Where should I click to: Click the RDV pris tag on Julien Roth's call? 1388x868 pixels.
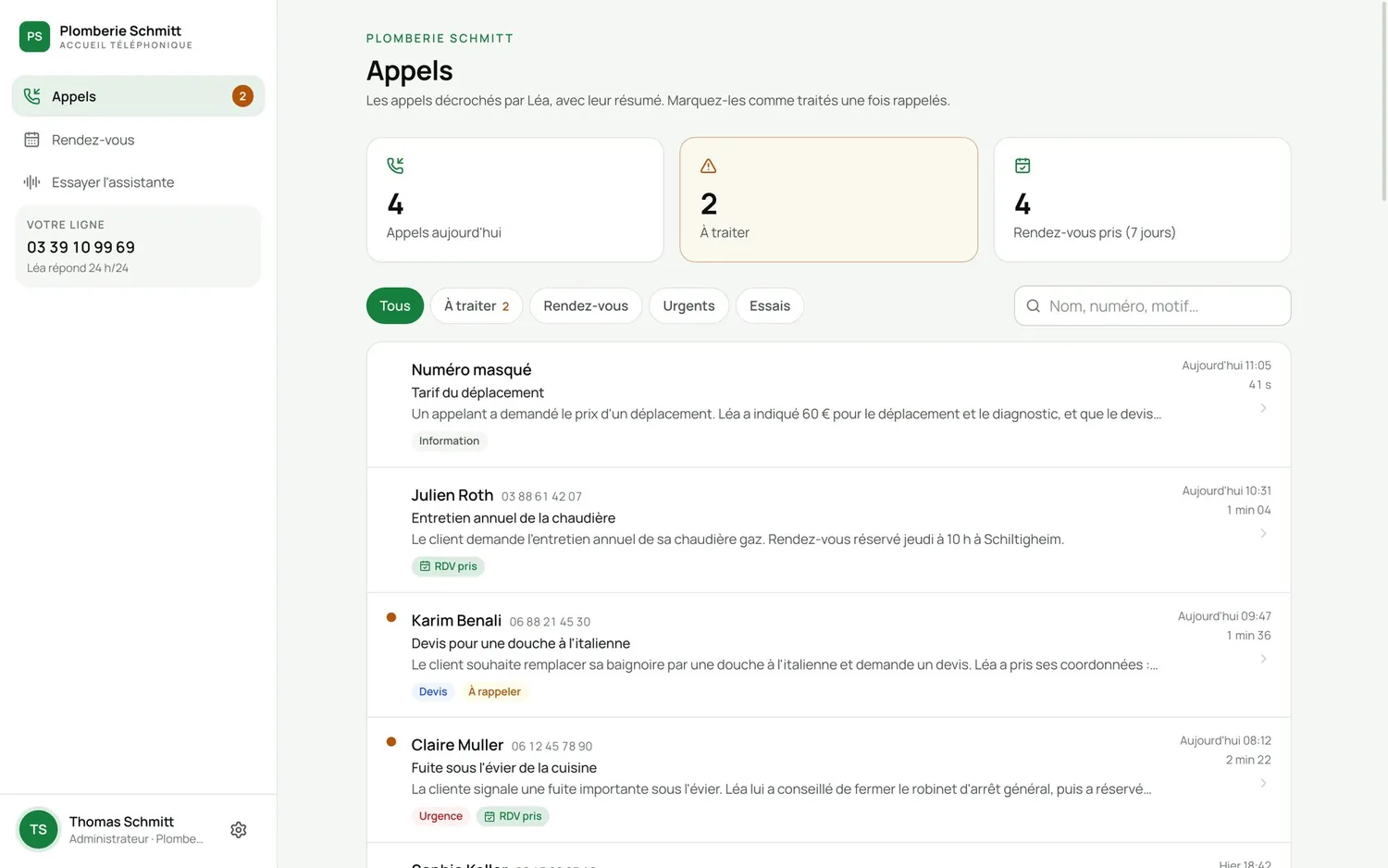[x=448, y=566]
